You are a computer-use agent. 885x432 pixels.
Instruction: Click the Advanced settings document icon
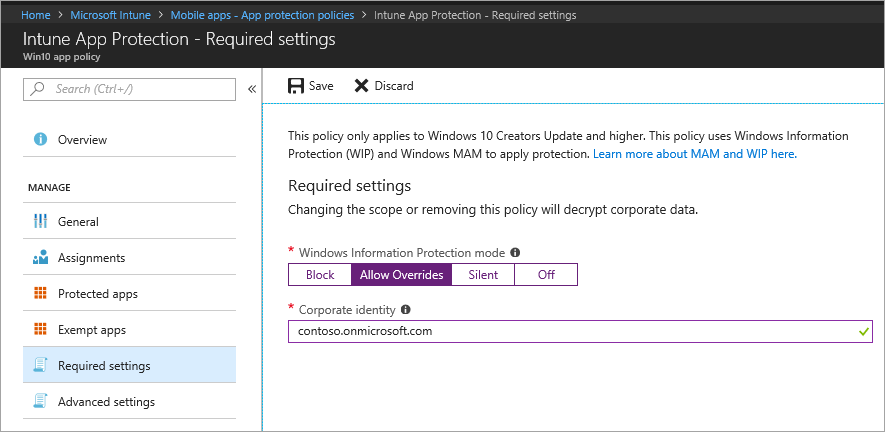[41, 402]
